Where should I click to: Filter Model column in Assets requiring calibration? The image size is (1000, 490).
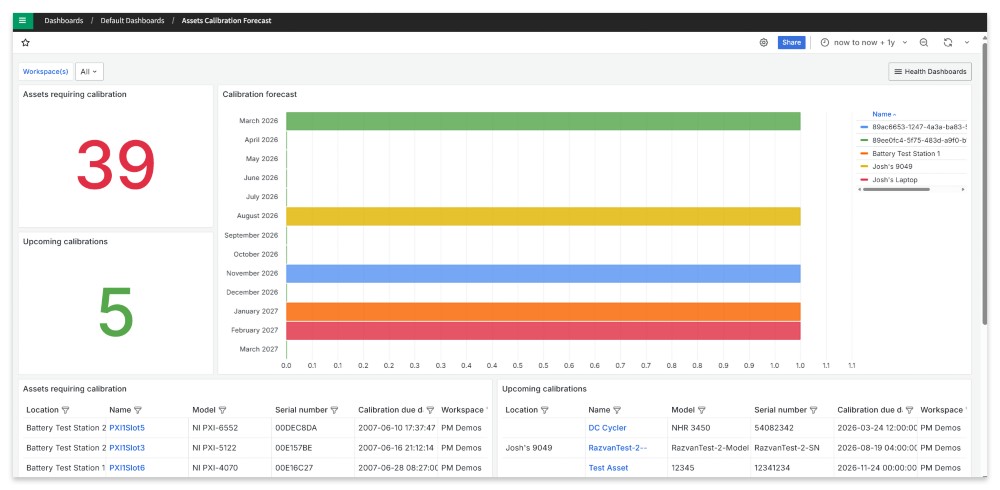point(222,410)
